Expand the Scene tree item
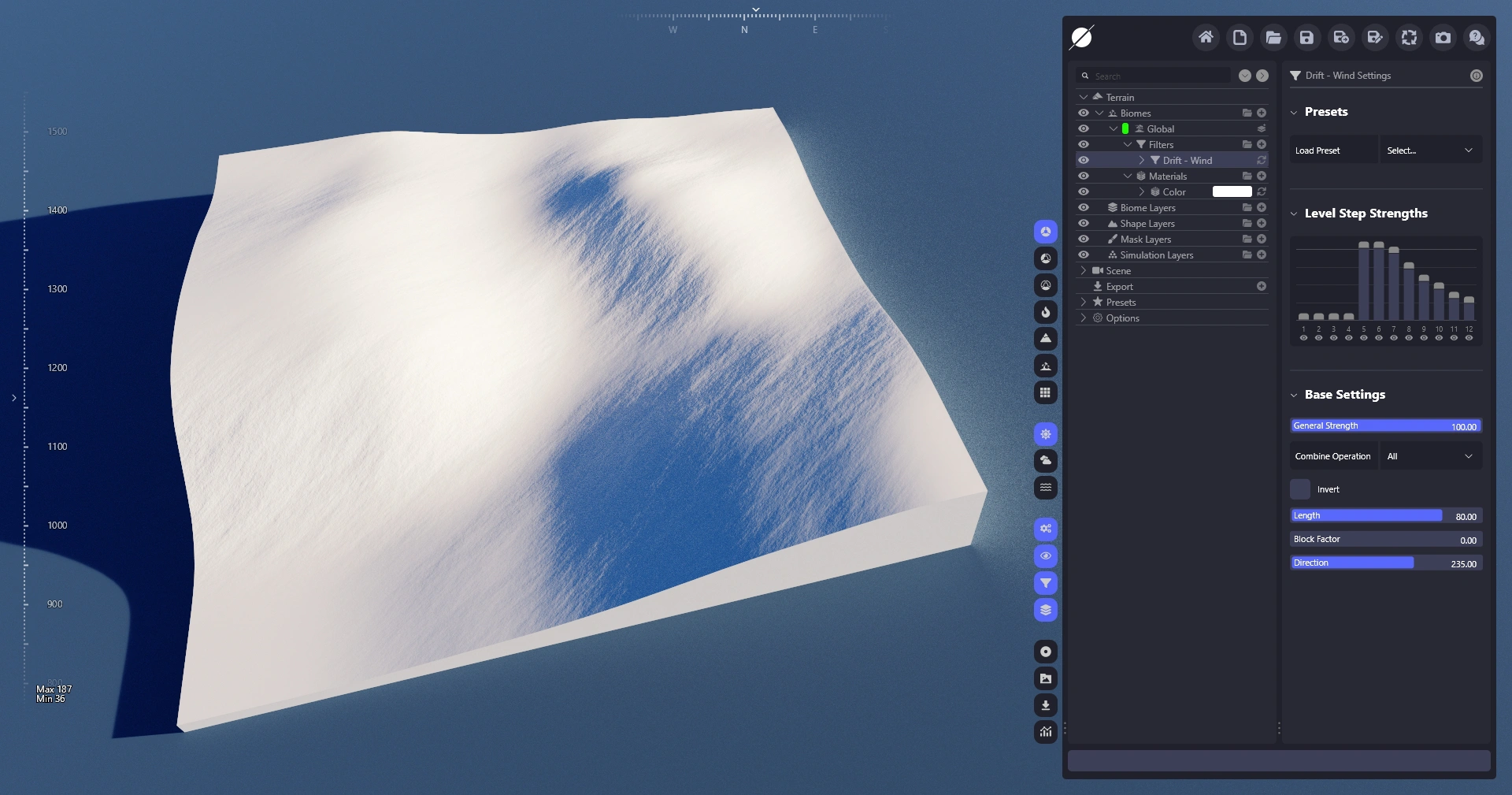Image resolution: width=1512 pixels, height=795 pixels. pyautogui.click(x=1084, y=271)
